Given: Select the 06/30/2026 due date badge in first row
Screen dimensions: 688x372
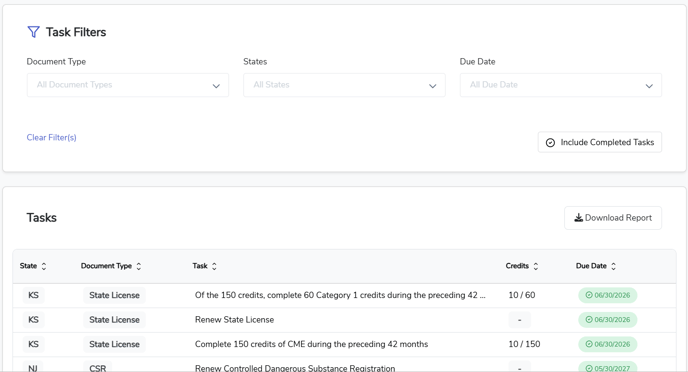Looking at the screenshot, I should point(608,295).
